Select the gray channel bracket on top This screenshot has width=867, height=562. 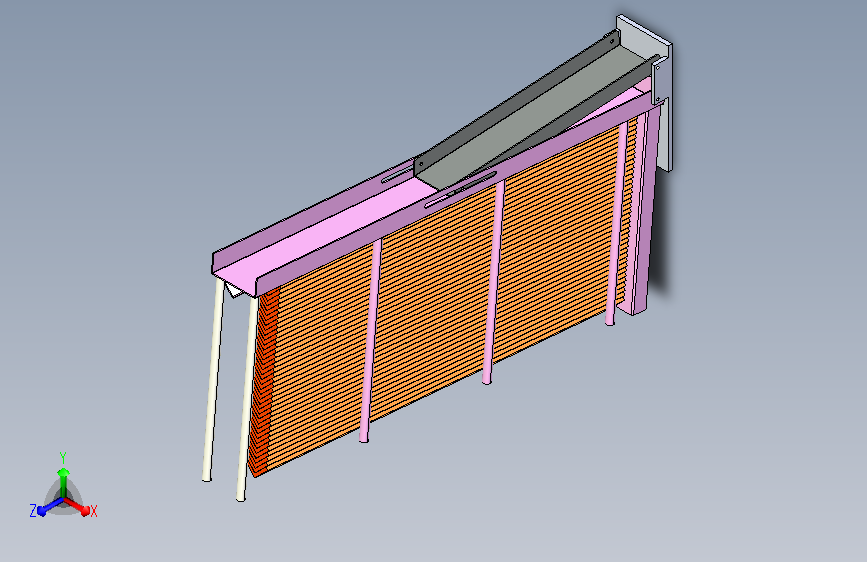click(531, 116)
